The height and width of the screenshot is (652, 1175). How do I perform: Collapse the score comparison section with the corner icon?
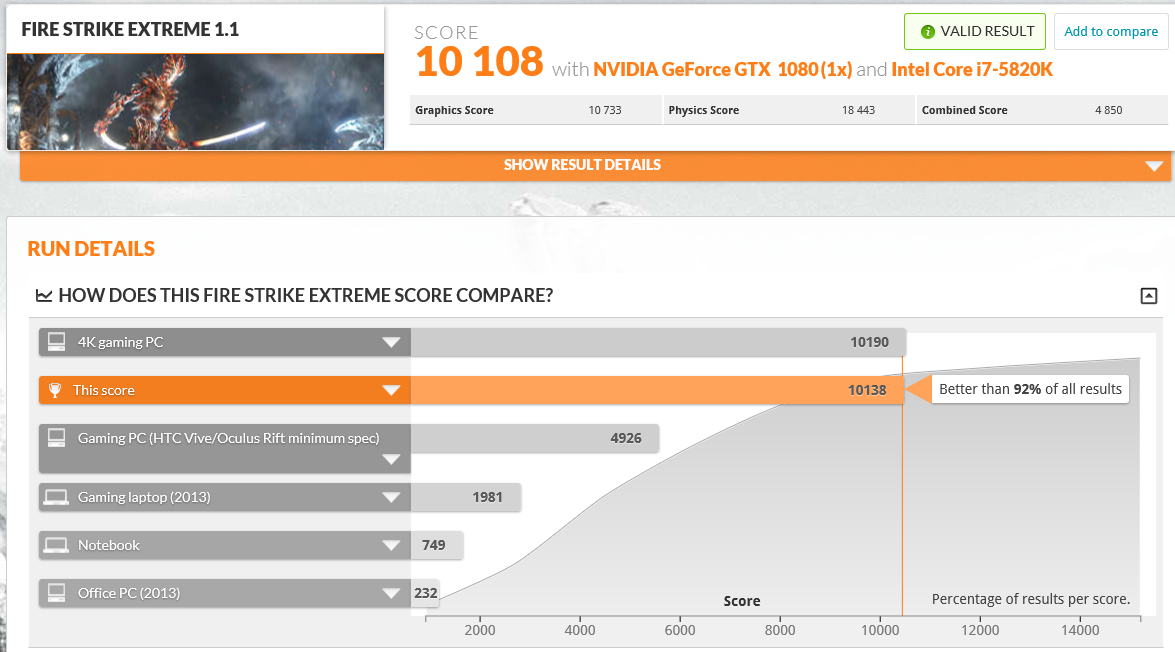[1149, 295]
